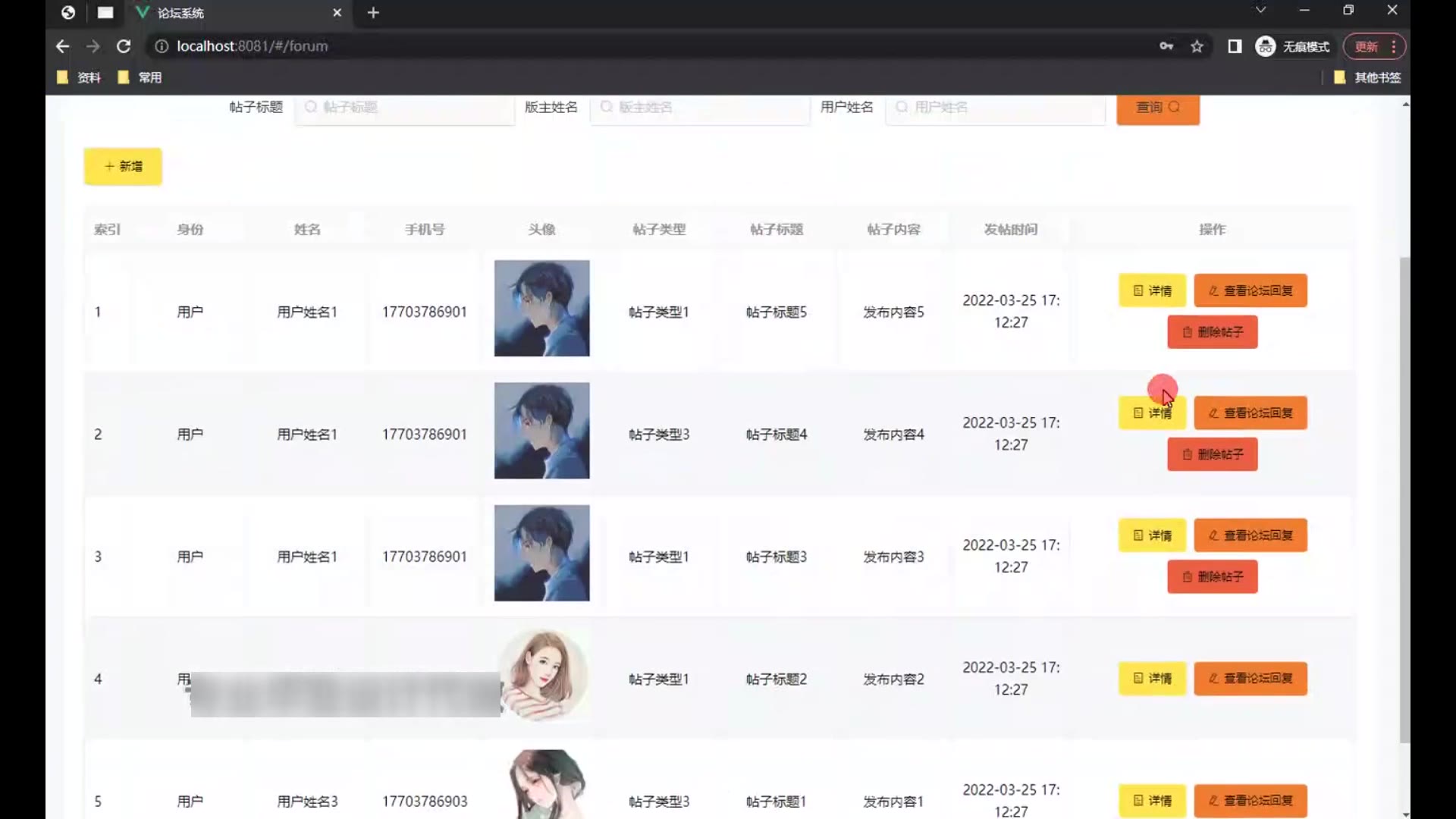Open the incognito profile icon
1456x819 pixels.
pyautogui.click(x=1265, y=46)
